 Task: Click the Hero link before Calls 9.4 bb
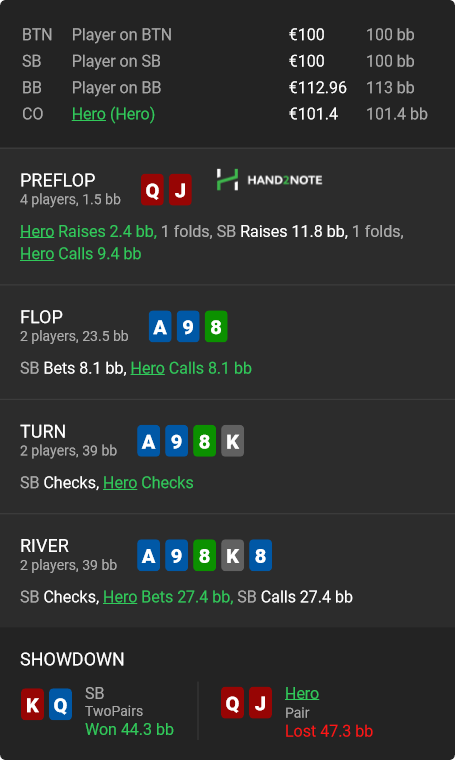pyautogui.click(x=37, y=253)
